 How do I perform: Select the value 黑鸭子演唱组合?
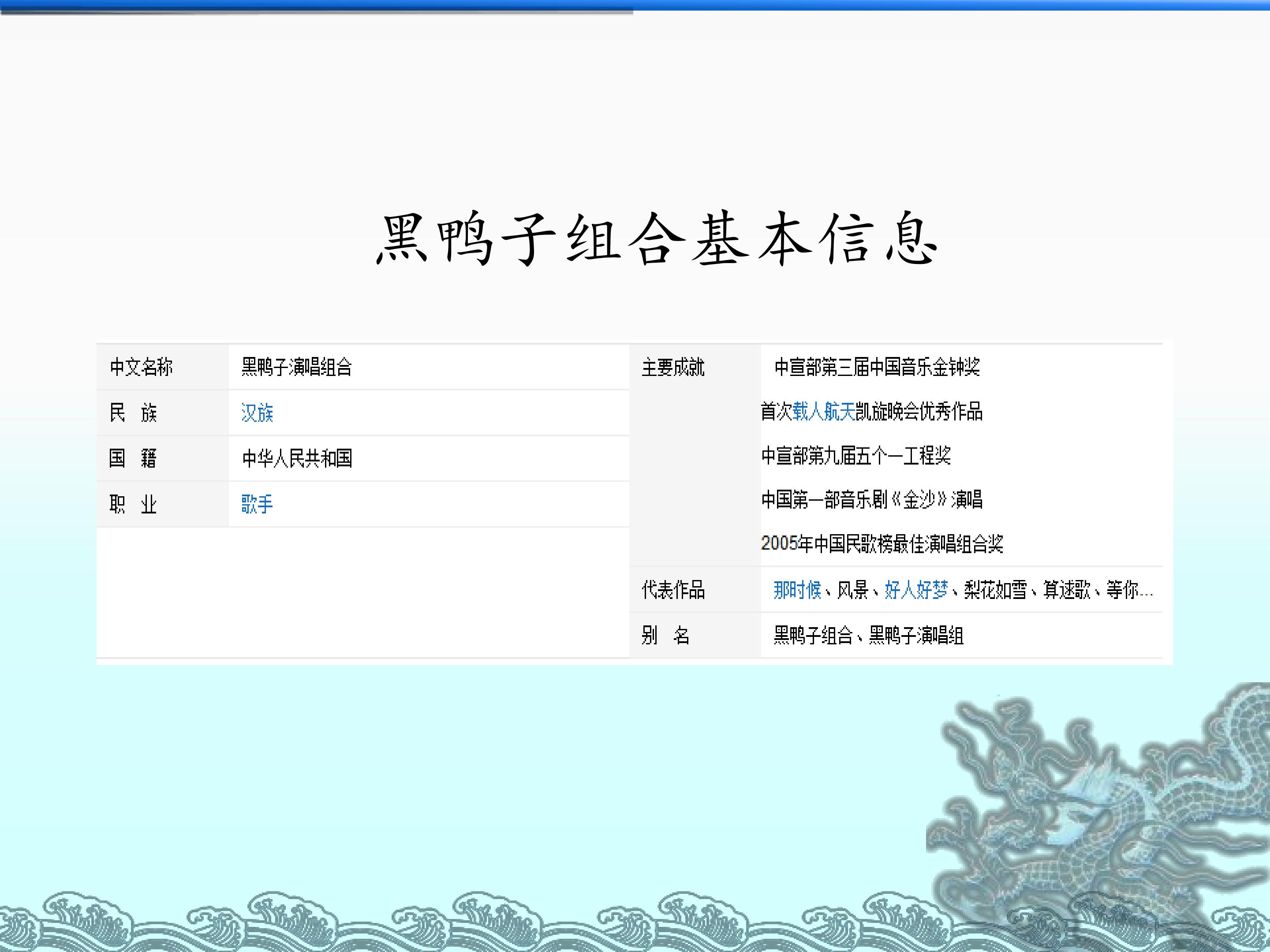(x=296, y=367)
